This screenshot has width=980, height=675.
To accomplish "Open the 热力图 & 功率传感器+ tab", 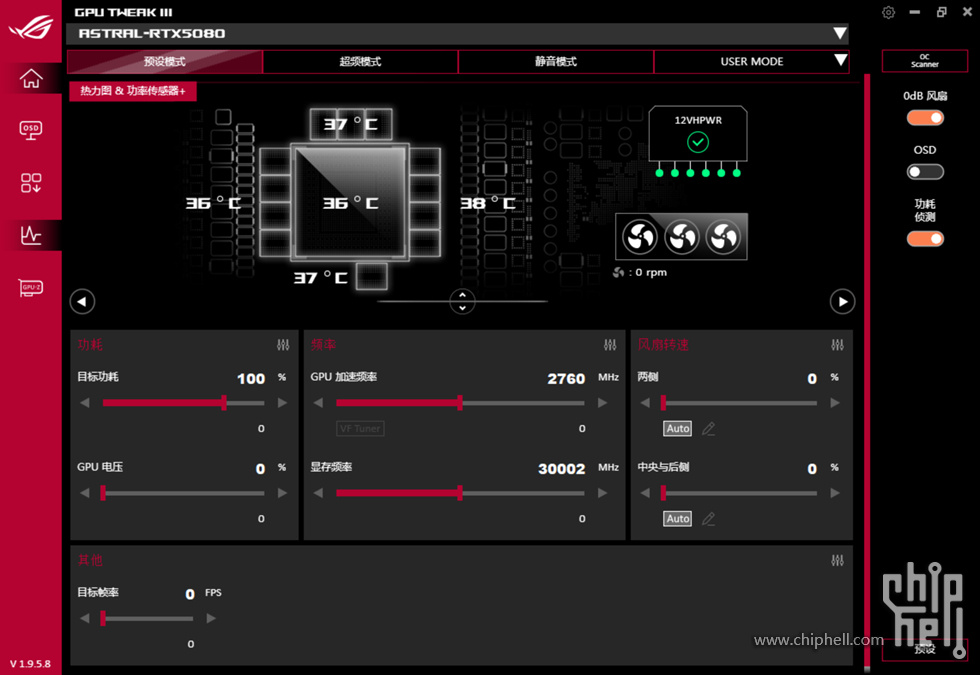I will coord(132,91).
